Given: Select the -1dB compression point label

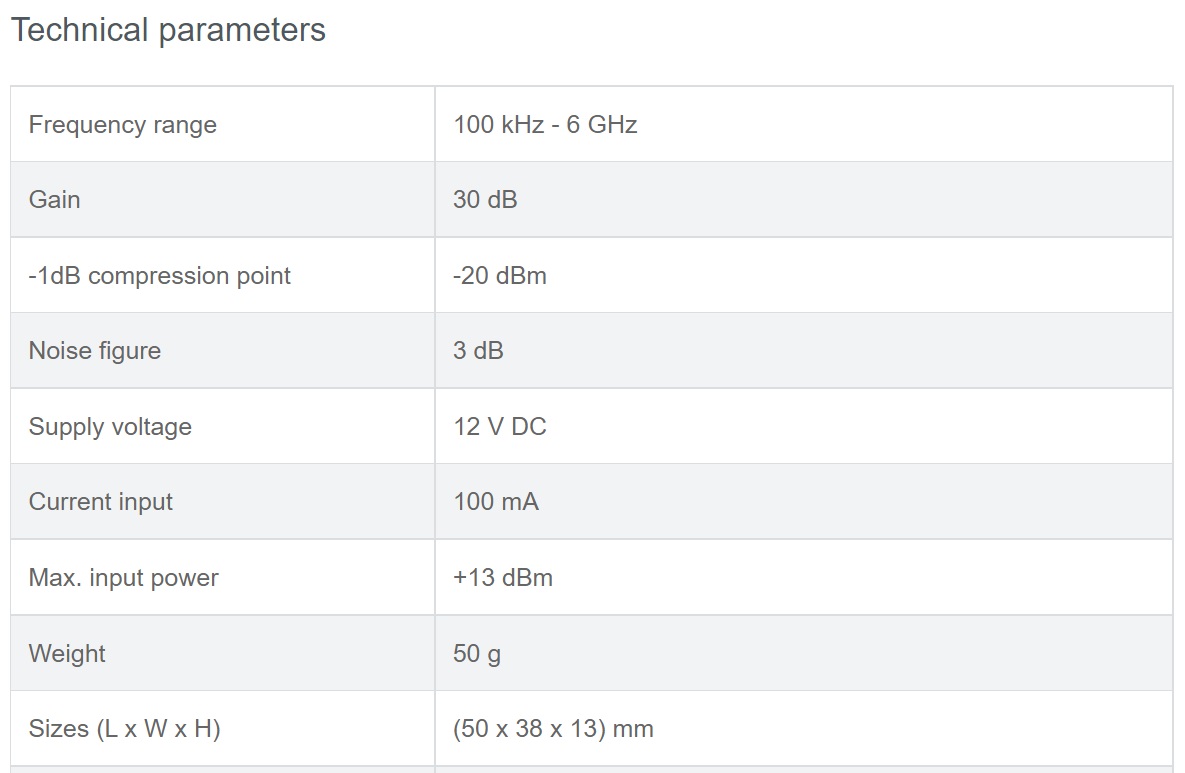Looking at the screenshot, I should (x=160, y=276).
